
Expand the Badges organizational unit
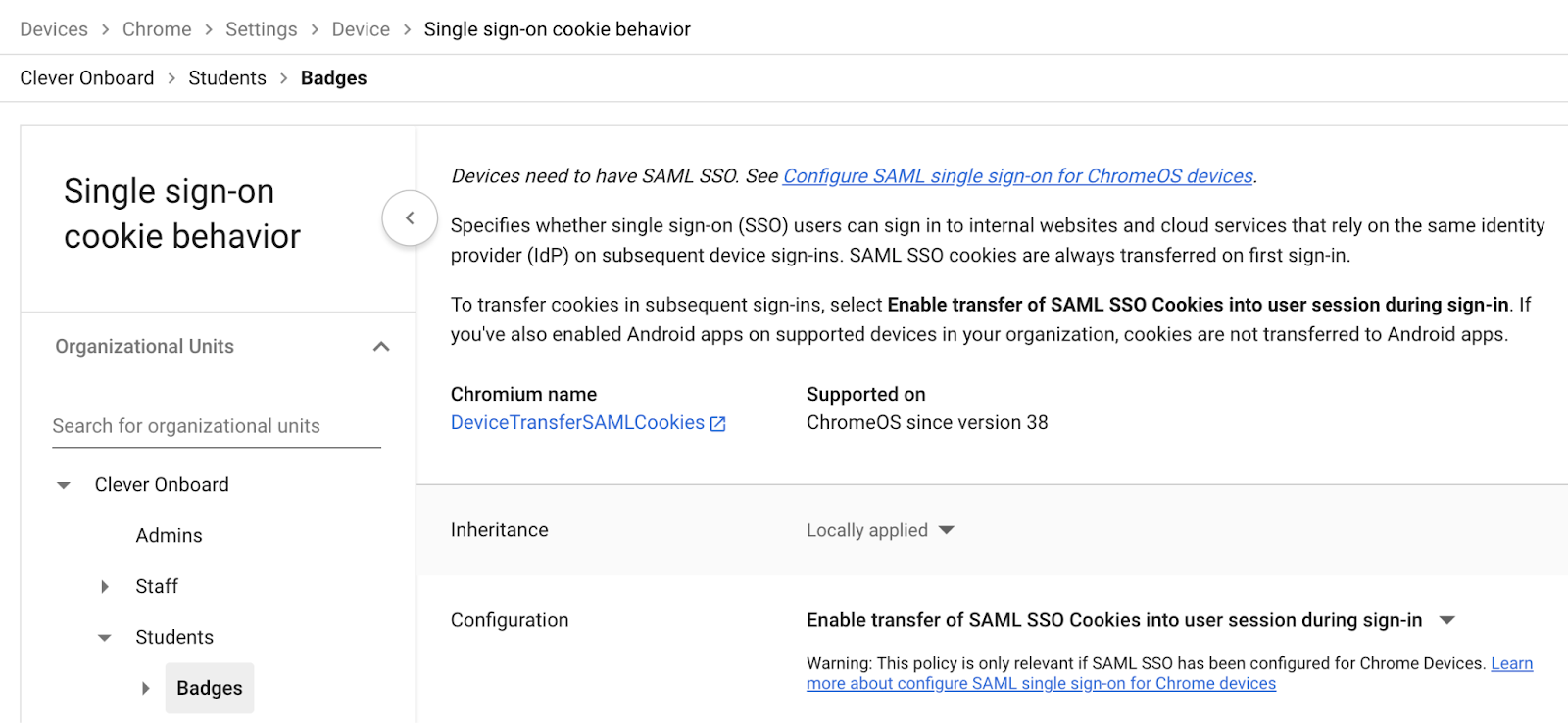pyautogui.click(x=146, y=688)
